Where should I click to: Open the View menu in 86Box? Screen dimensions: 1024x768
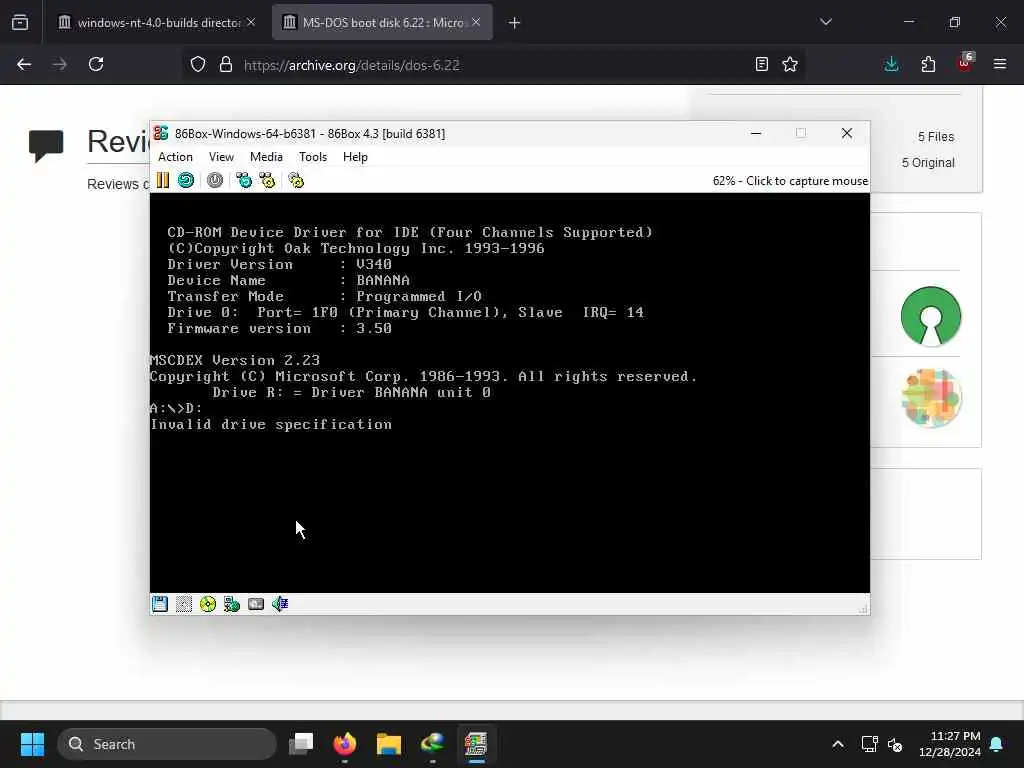221,157
